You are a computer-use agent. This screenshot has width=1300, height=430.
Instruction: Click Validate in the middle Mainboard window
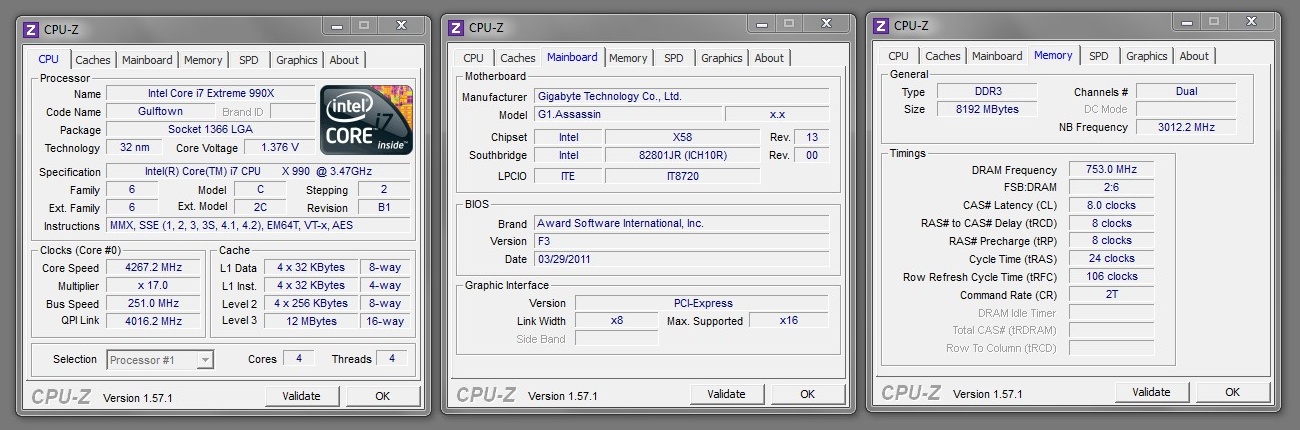tap(727, 394)
